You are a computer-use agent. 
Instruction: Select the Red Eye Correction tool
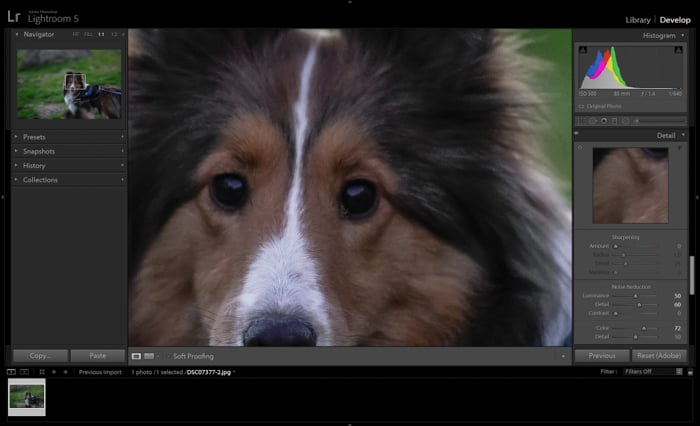click(x=604, y=121)
